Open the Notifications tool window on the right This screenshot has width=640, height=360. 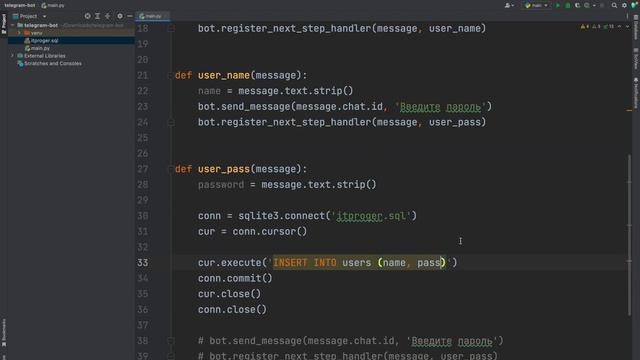pyautogui.click(x=636, y=92)
